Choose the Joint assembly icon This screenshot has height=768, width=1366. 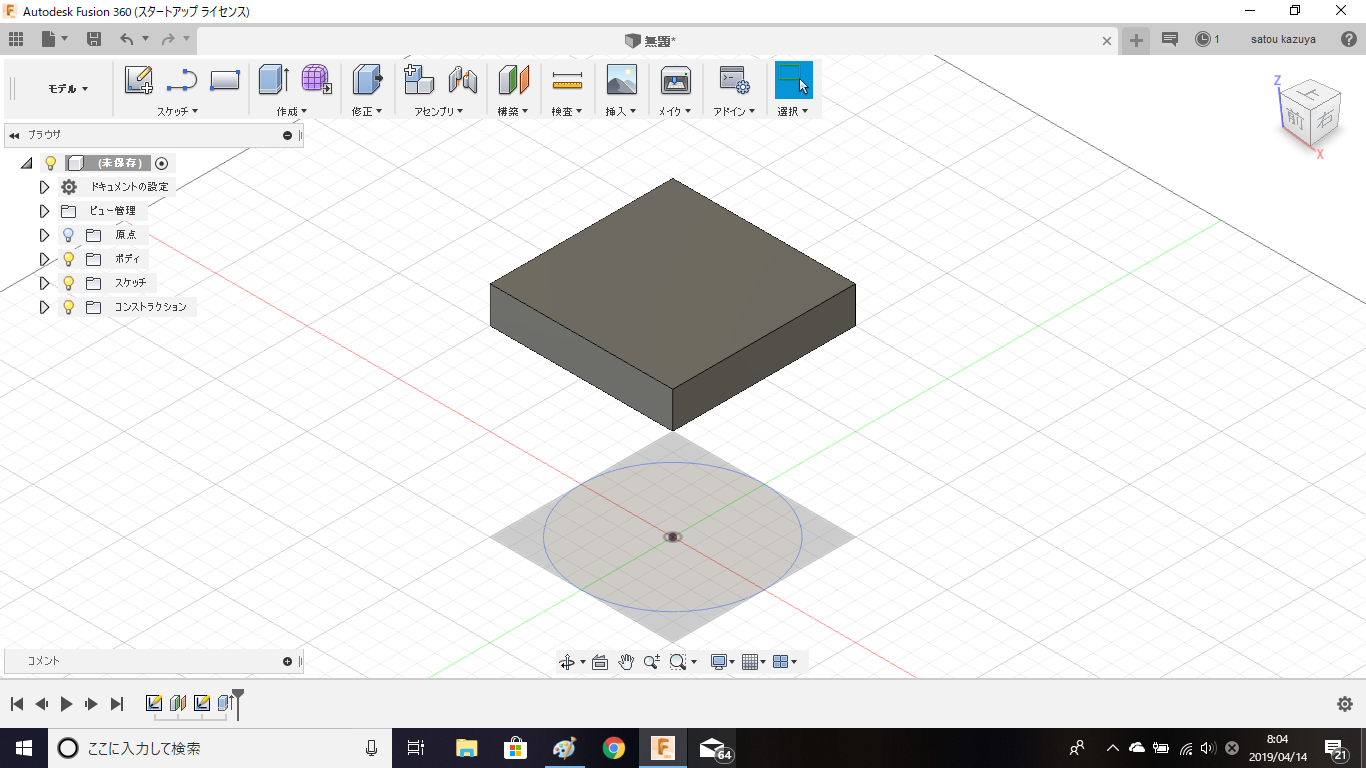click(x=462, y=79)
